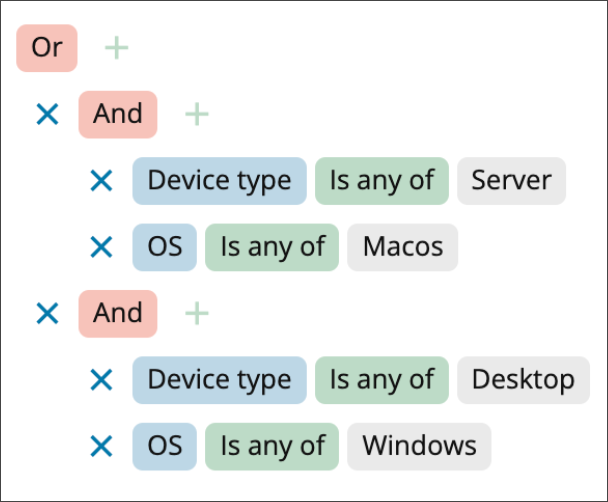Toggle the root Or operator
The height and width of the screenshot is (502, 608).
tap(47, 48)
